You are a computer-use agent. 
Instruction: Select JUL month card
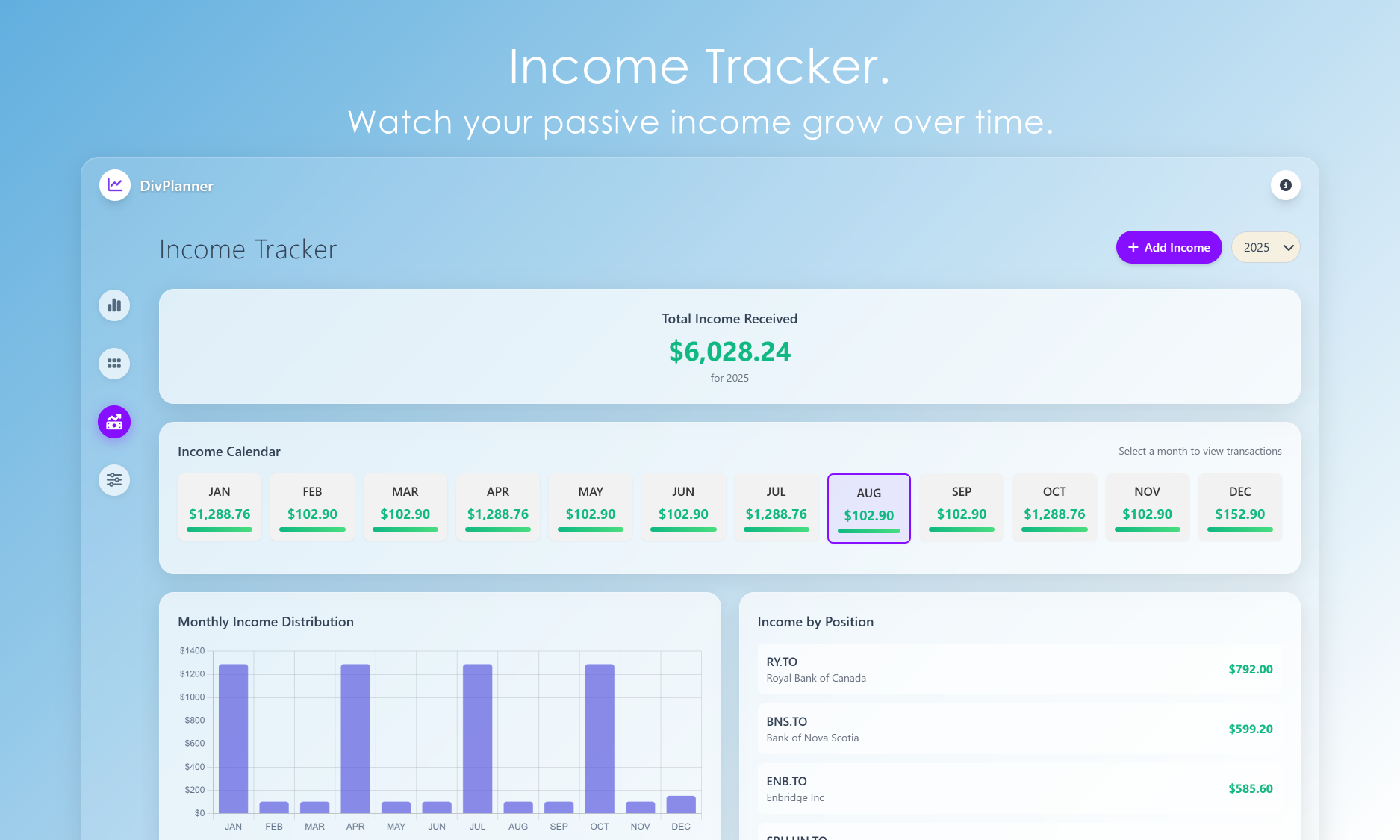(777, 507)
